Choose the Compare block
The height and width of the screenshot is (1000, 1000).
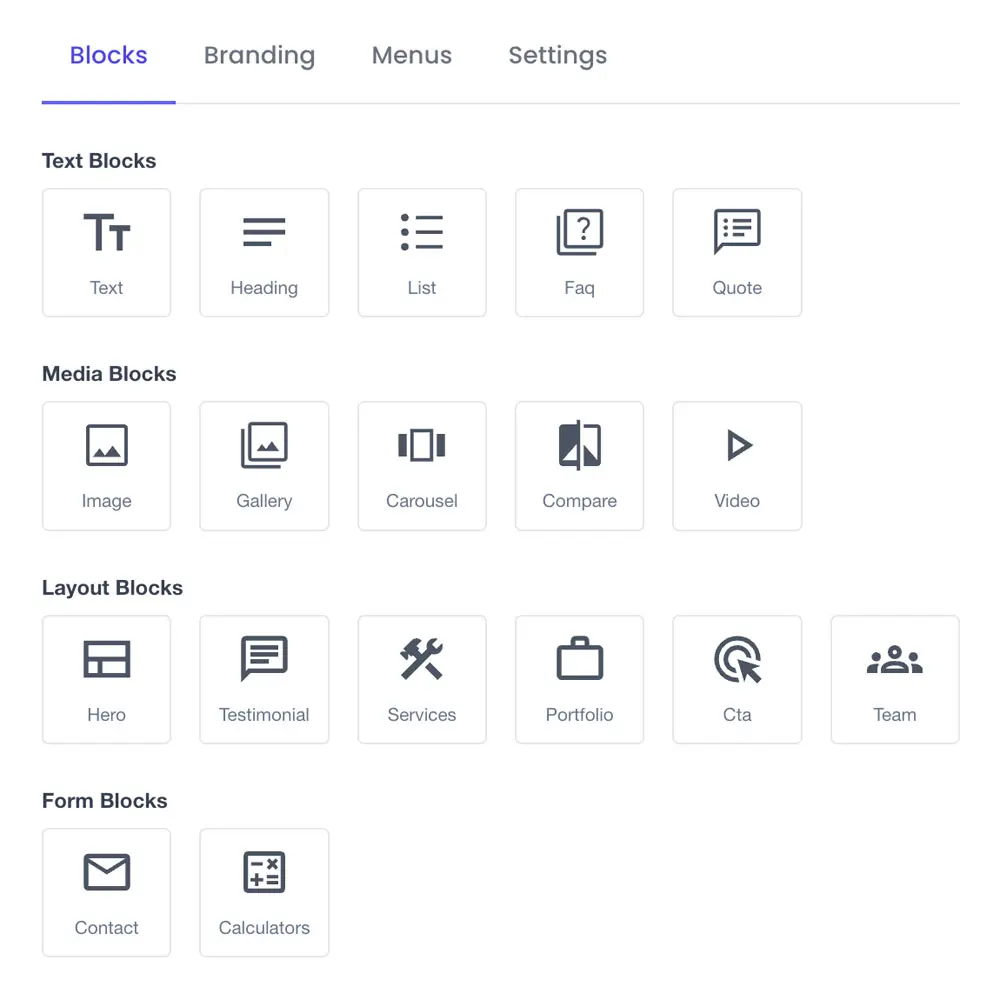tap(579, 465)
